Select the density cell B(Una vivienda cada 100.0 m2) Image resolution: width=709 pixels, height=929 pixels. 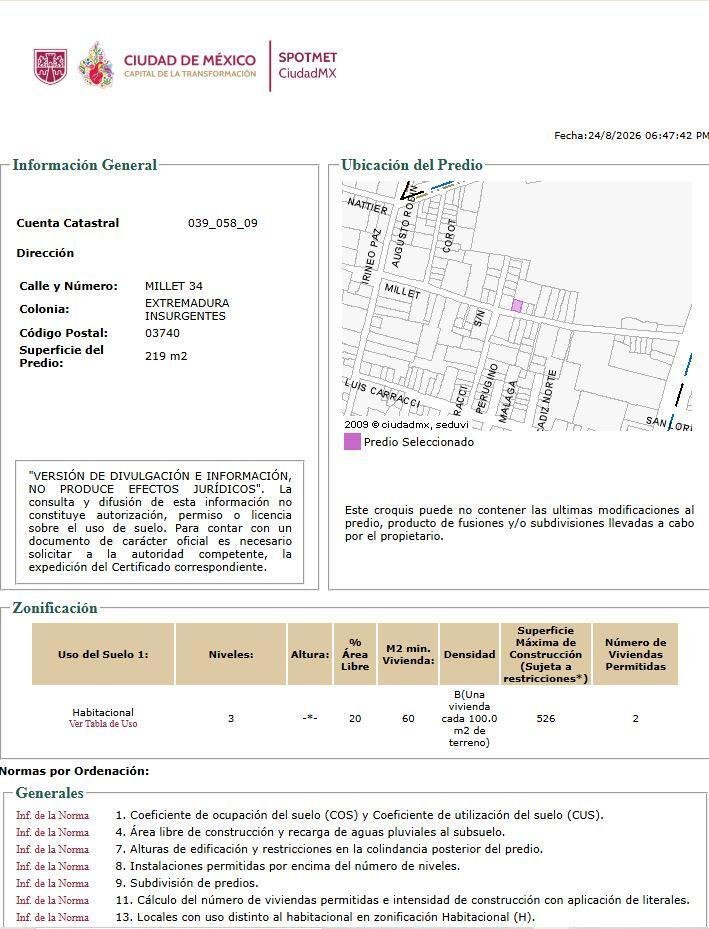[x=469, y=718]
